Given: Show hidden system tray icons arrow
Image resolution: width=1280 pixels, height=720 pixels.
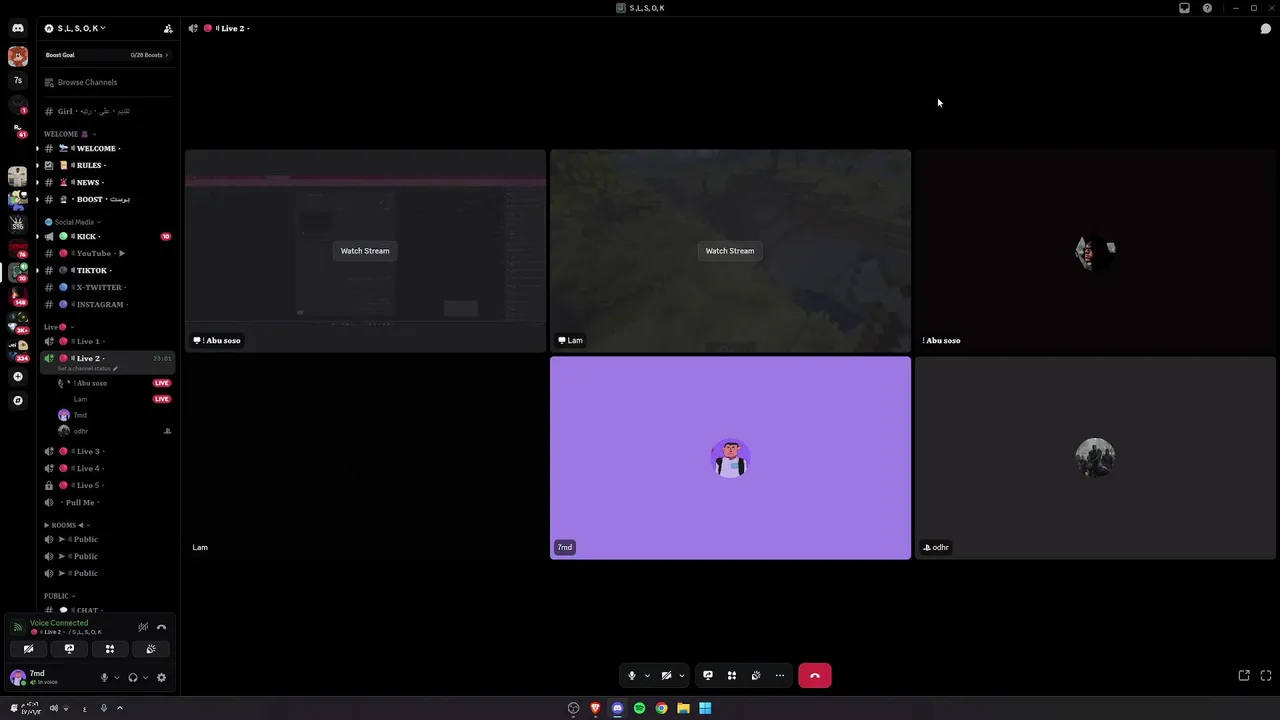Looking at the screenshot, I should coord(119,708).
